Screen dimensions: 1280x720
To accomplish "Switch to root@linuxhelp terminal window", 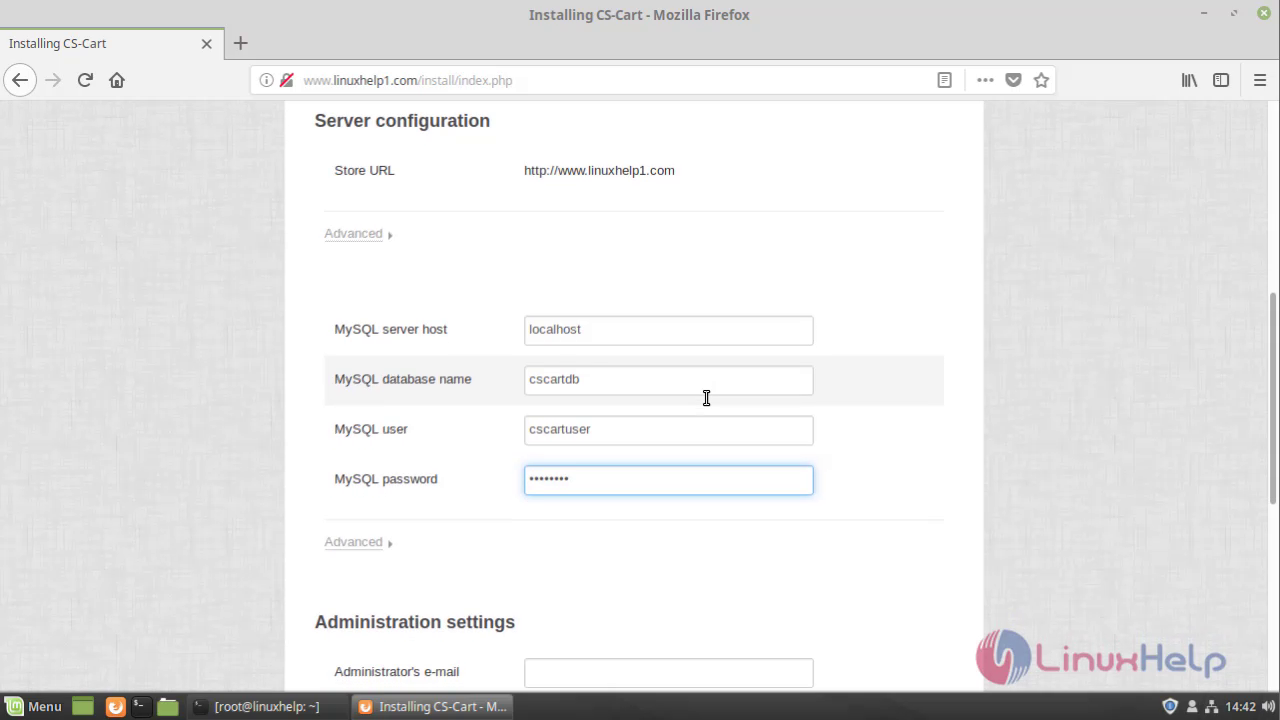I will (x=266, y=706).
